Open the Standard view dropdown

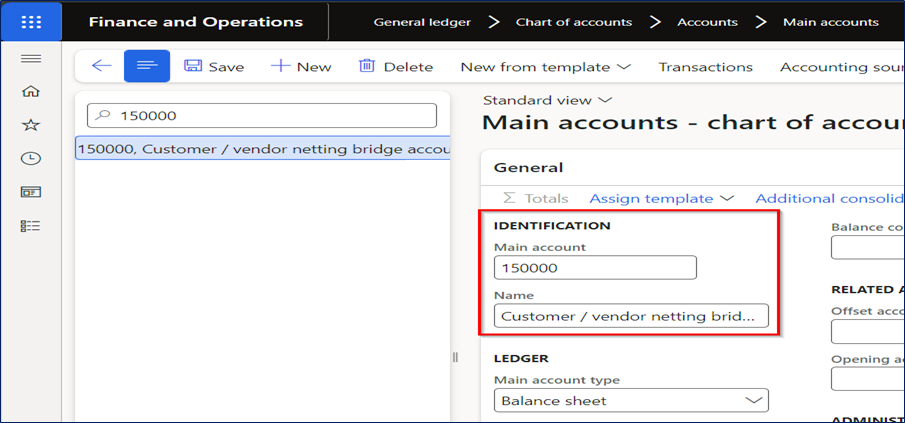547,100
